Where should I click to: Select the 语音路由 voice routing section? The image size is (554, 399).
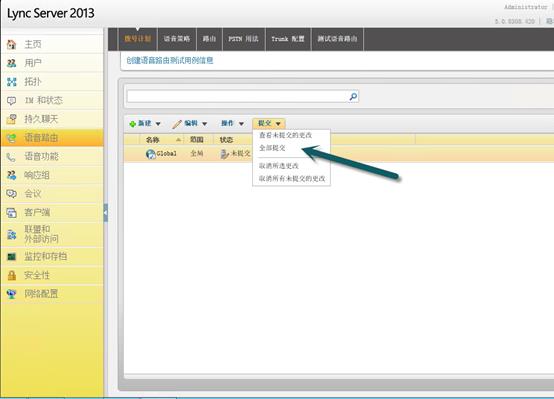(x=52, y=138)
